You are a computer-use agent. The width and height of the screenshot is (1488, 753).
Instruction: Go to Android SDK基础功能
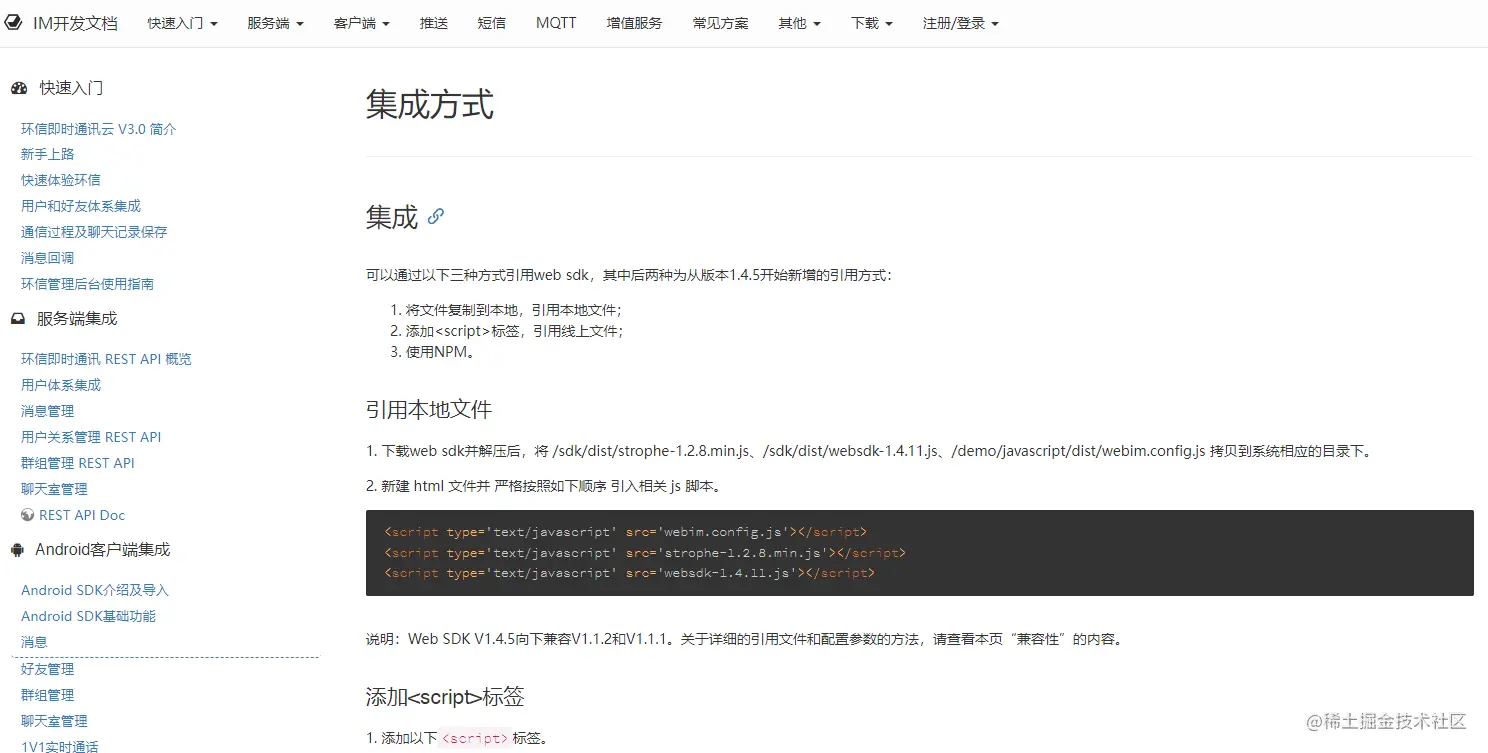[89, 616]
